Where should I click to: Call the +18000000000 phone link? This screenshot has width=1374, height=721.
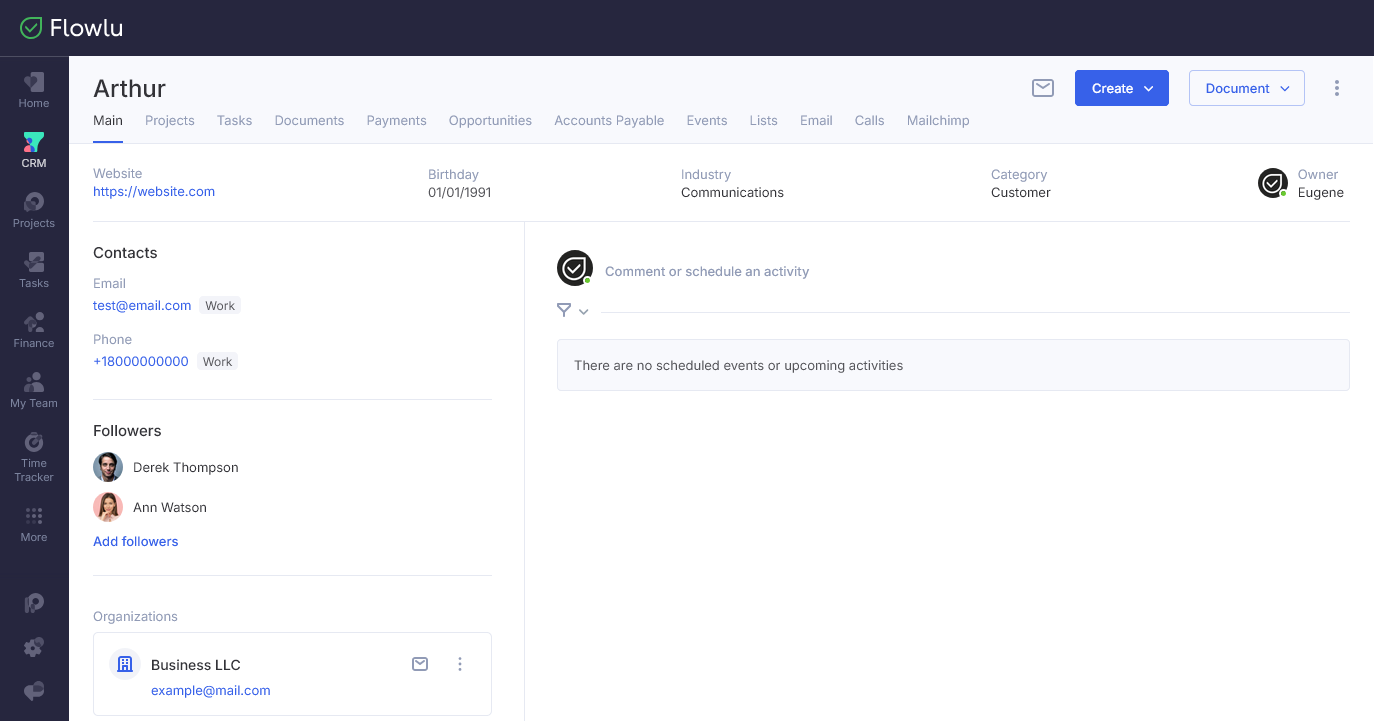pyautogui.click(x=141, y=362)
